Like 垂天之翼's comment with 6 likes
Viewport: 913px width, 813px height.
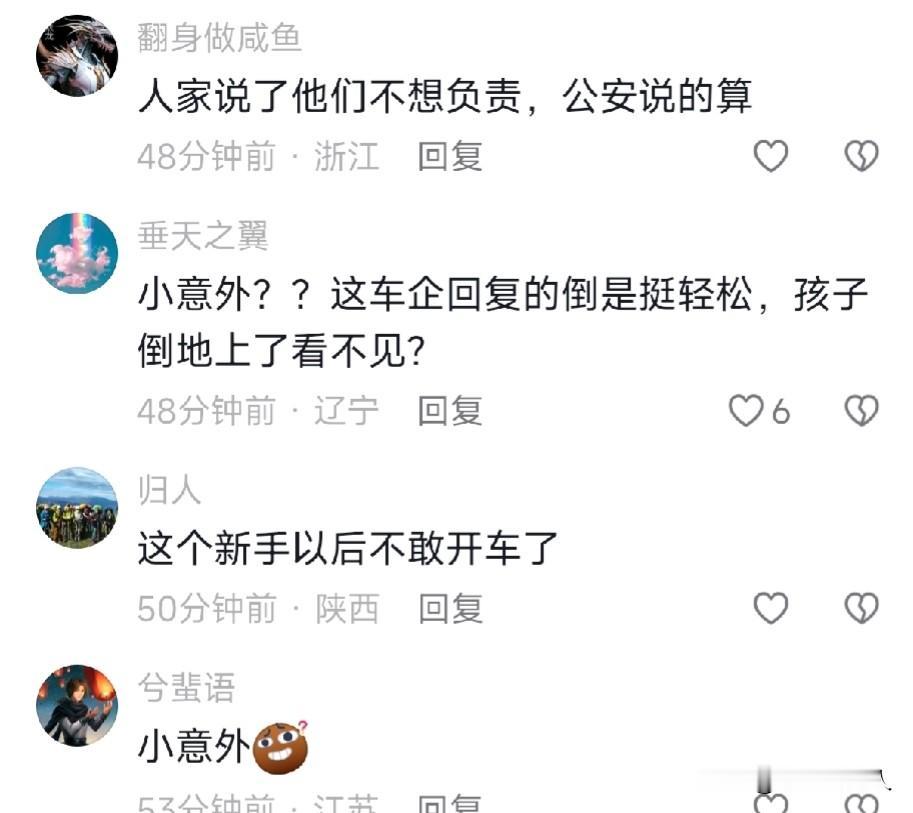coord(746,411)
